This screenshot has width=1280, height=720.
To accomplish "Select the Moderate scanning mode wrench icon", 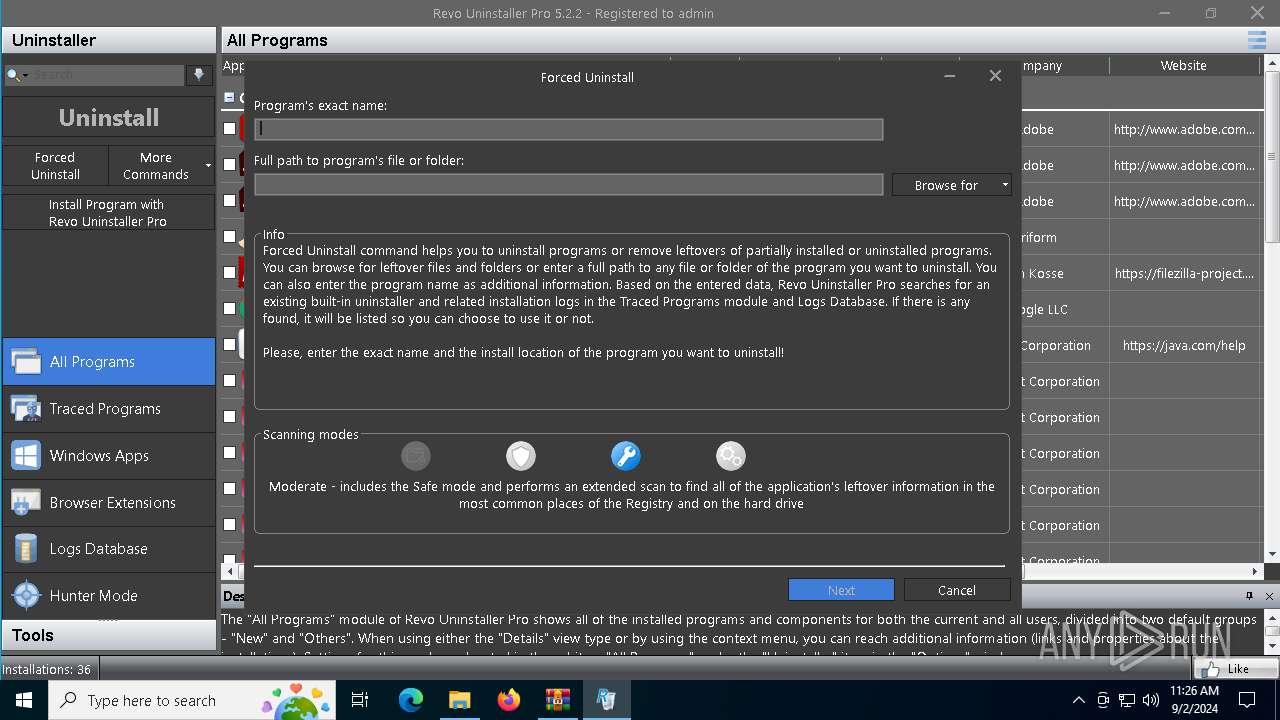I will click(x=625, y=456).
